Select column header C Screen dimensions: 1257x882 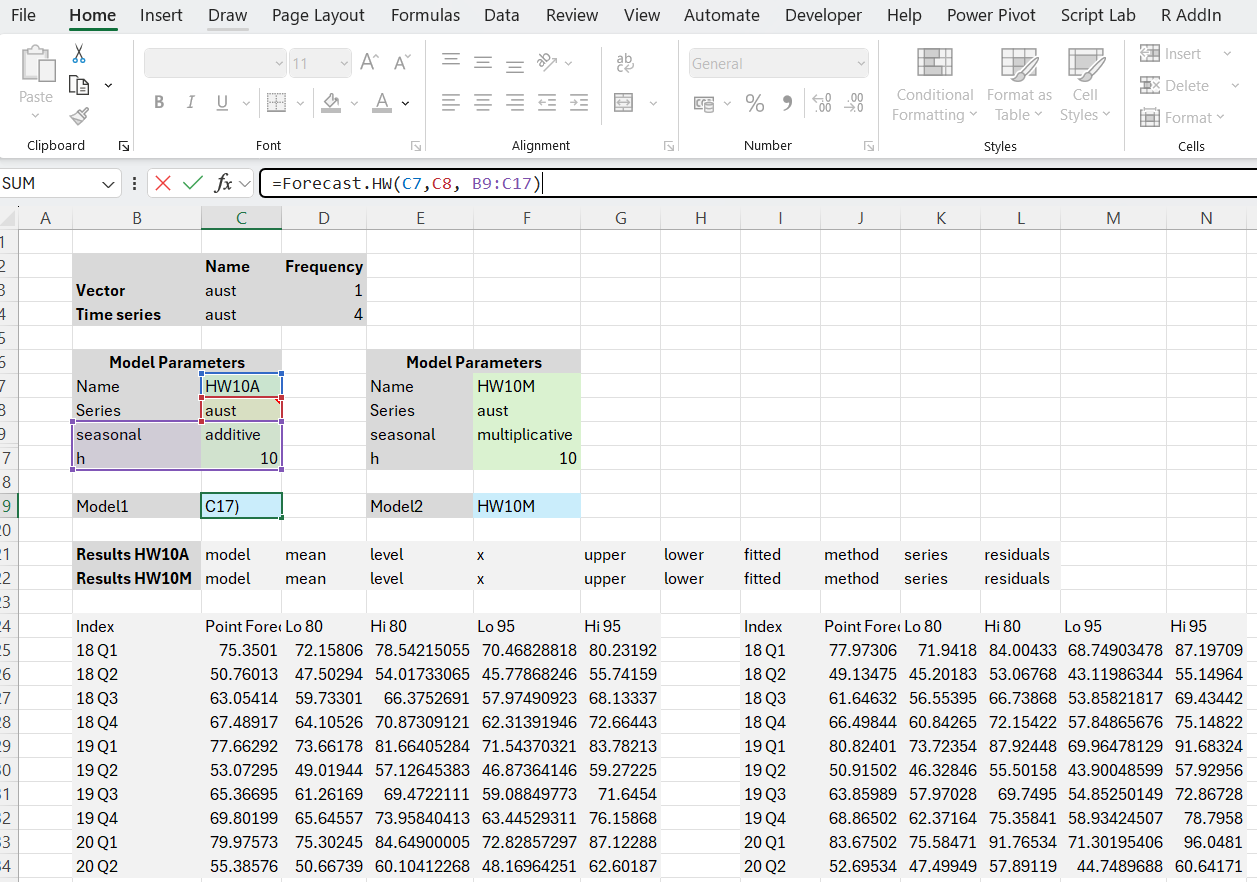[241, 218]
